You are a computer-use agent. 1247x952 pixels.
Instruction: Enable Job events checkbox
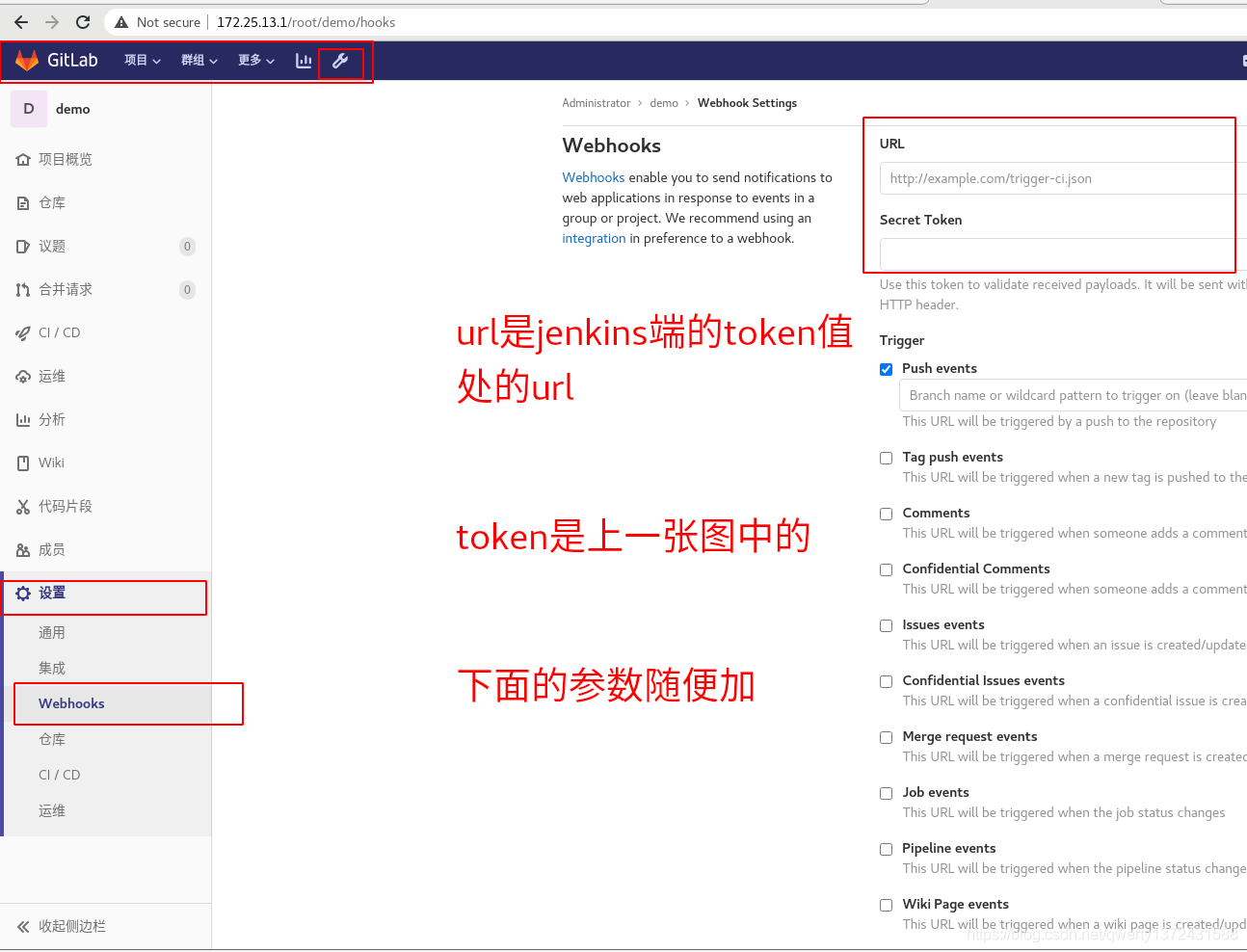[x=886, y=793]
